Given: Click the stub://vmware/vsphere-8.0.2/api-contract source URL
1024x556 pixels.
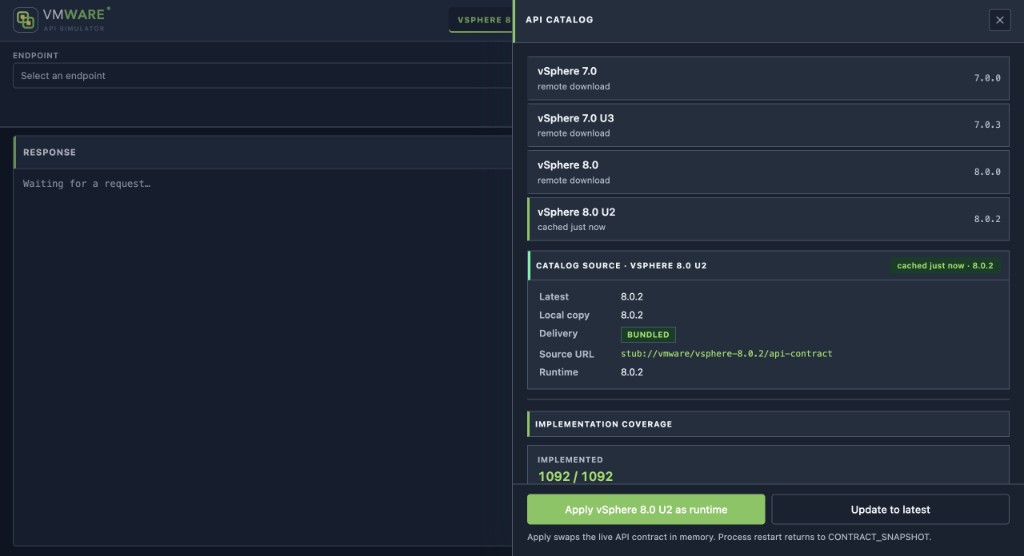Looking at the screenshot, I should point(726,353).
